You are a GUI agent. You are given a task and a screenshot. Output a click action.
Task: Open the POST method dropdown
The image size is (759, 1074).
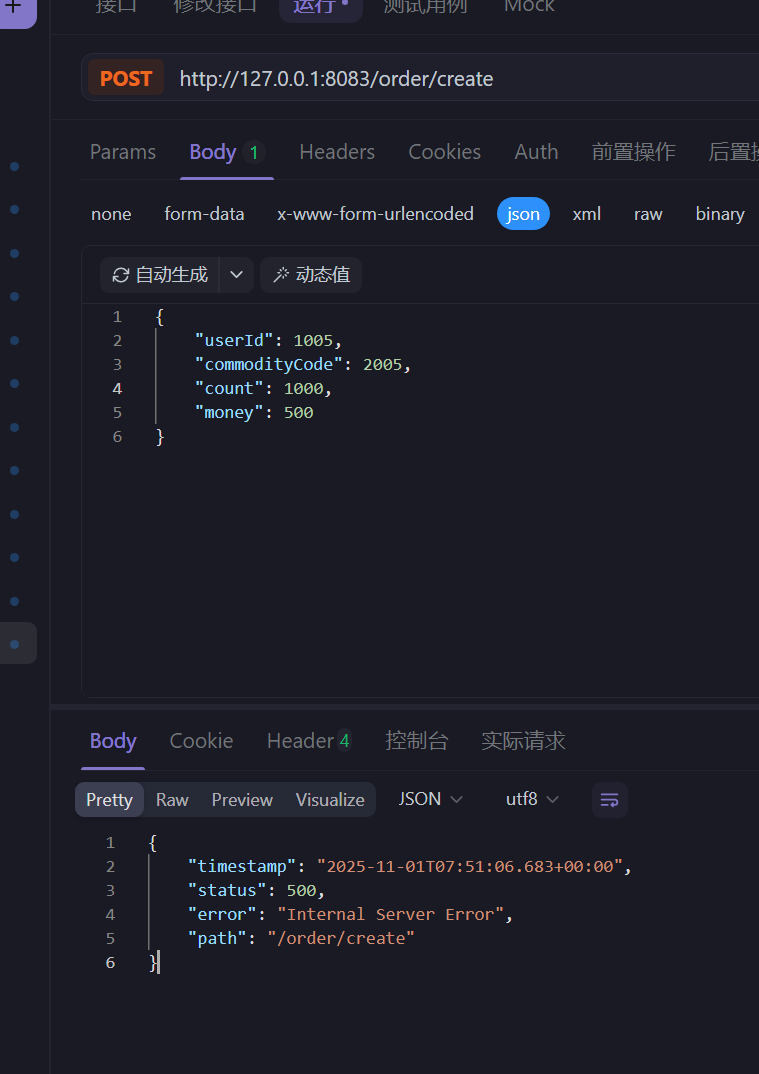(126, 78)
